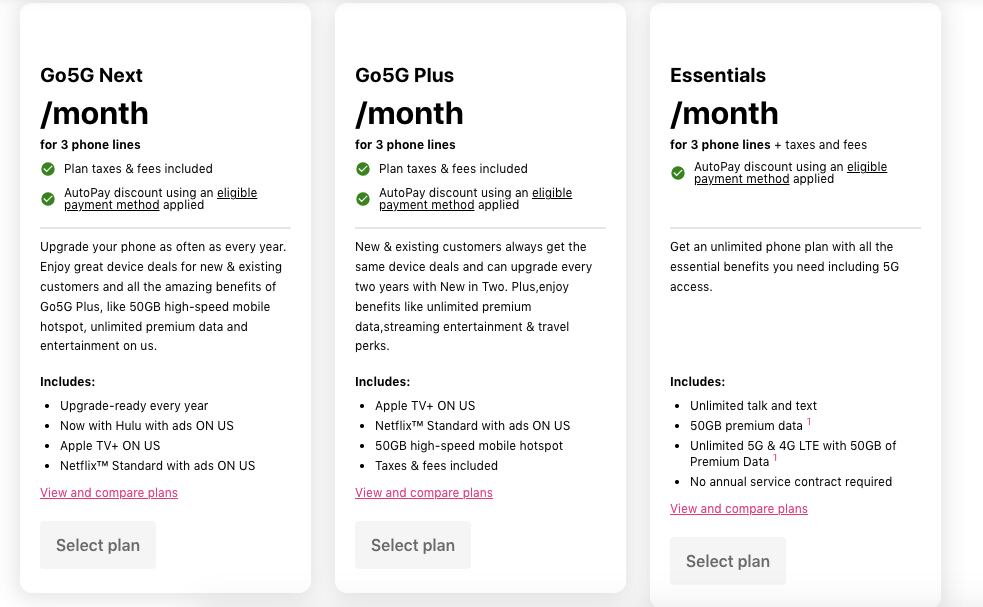Click the green AutoPay check icon on Go5G Plus

pyautogui.click(x=362, y=199)
